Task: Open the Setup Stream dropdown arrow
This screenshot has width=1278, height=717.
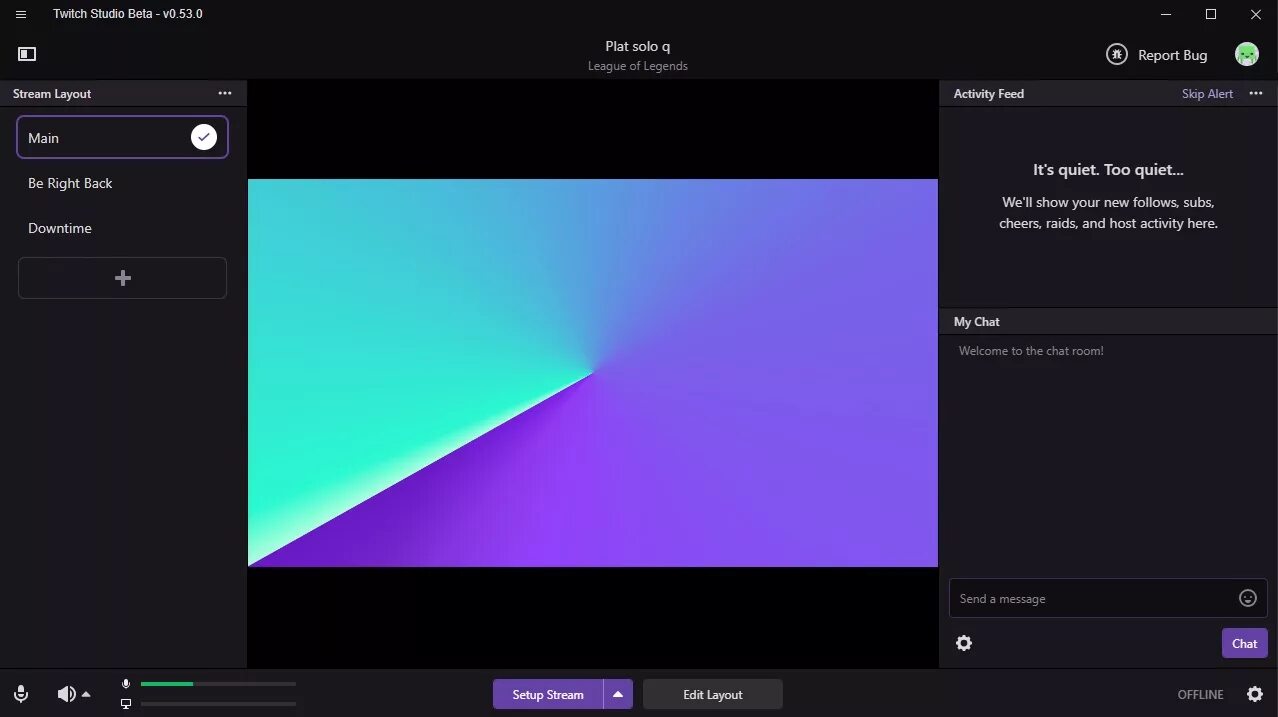Action: click(617, 693)
